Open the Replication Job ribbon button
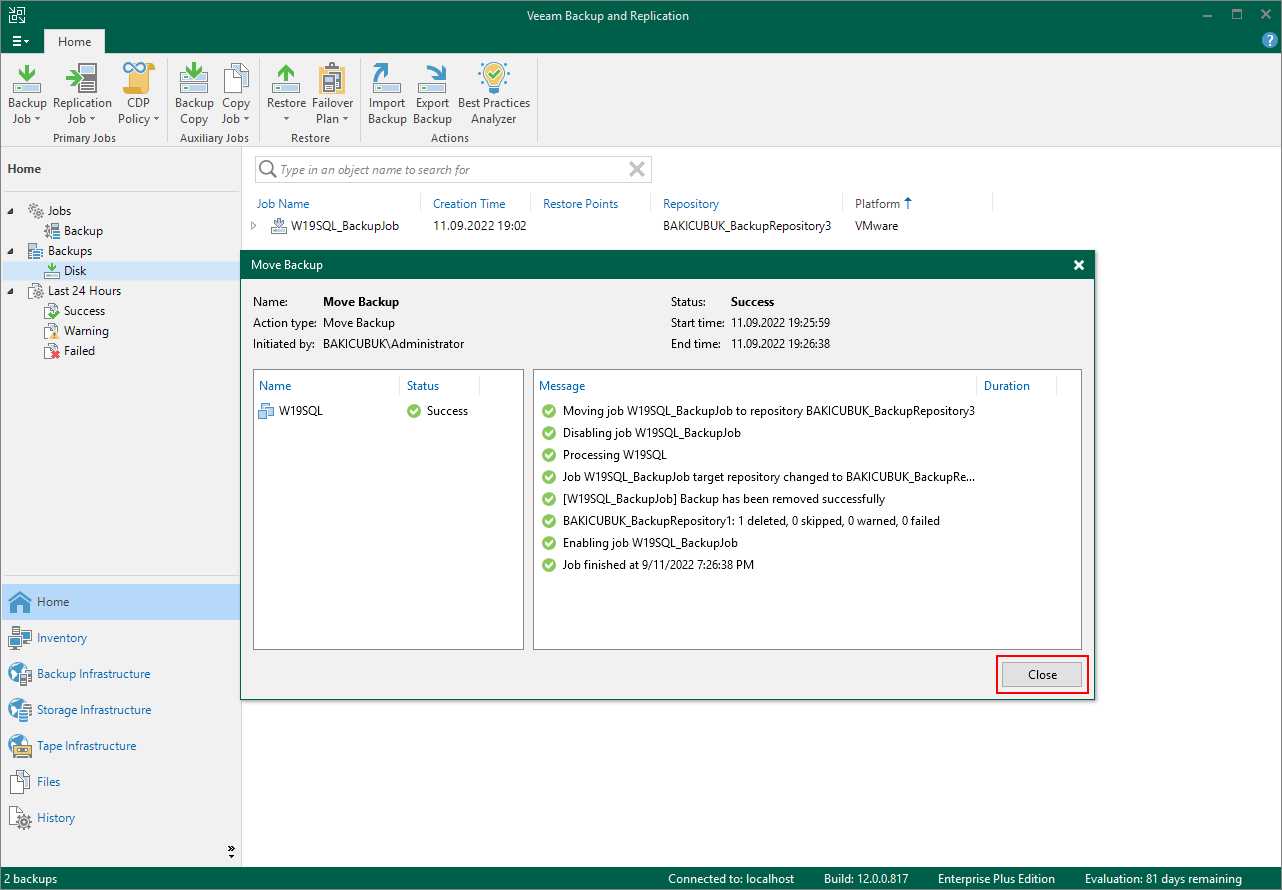 coord(82,94)
